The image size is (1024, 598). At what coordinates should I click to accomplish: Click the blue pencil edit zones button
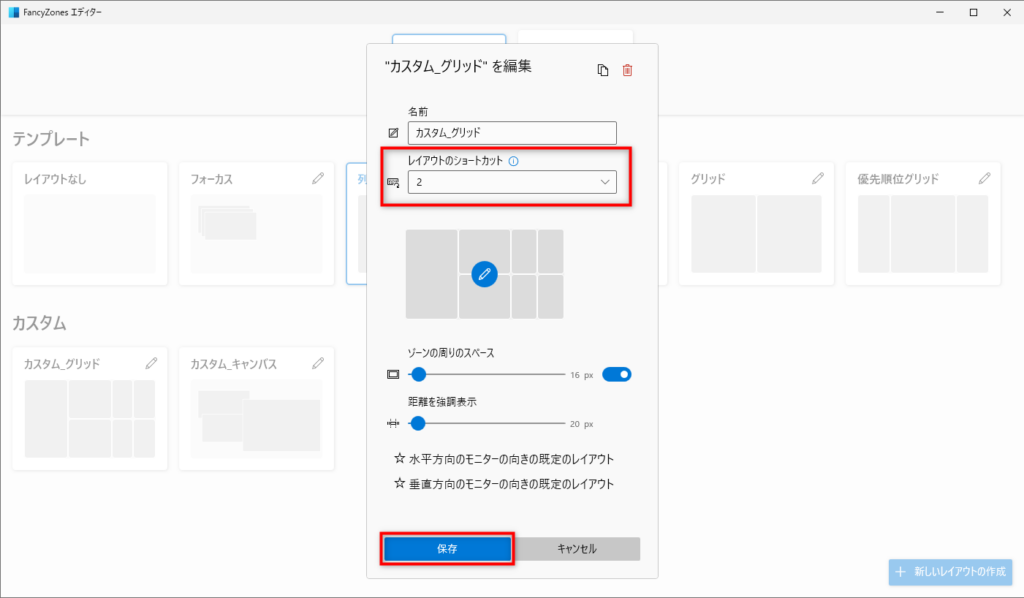[484, 273]
